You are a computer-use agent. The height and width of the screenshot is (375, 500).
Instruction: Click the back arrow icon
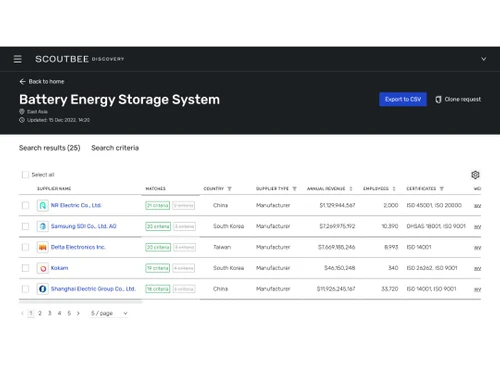pyautogui.click(x=22, y=82)
